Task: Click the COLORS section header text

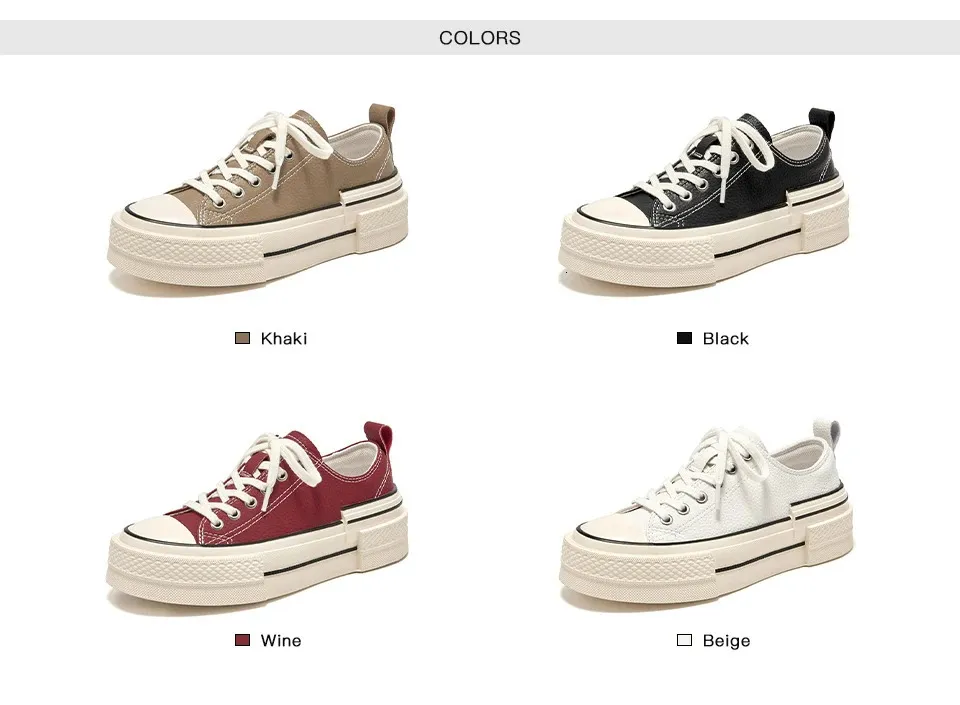Action: (479, 38)
